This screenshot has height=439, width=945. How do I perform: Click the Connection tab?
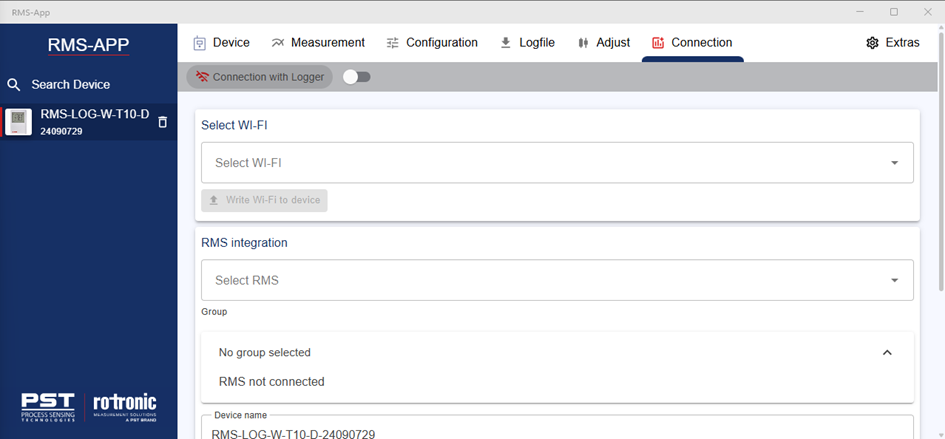[x=692, y=43]
